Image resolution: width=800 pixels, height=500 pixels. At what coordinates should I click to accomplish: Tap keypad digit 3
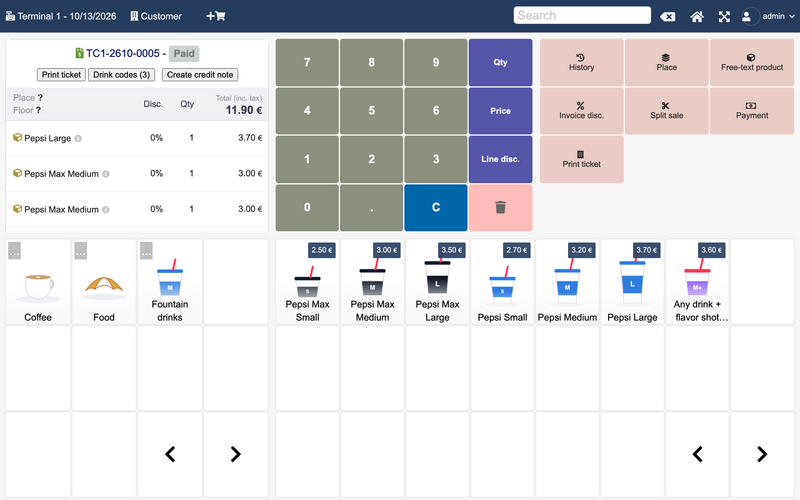tap(436, 159)
